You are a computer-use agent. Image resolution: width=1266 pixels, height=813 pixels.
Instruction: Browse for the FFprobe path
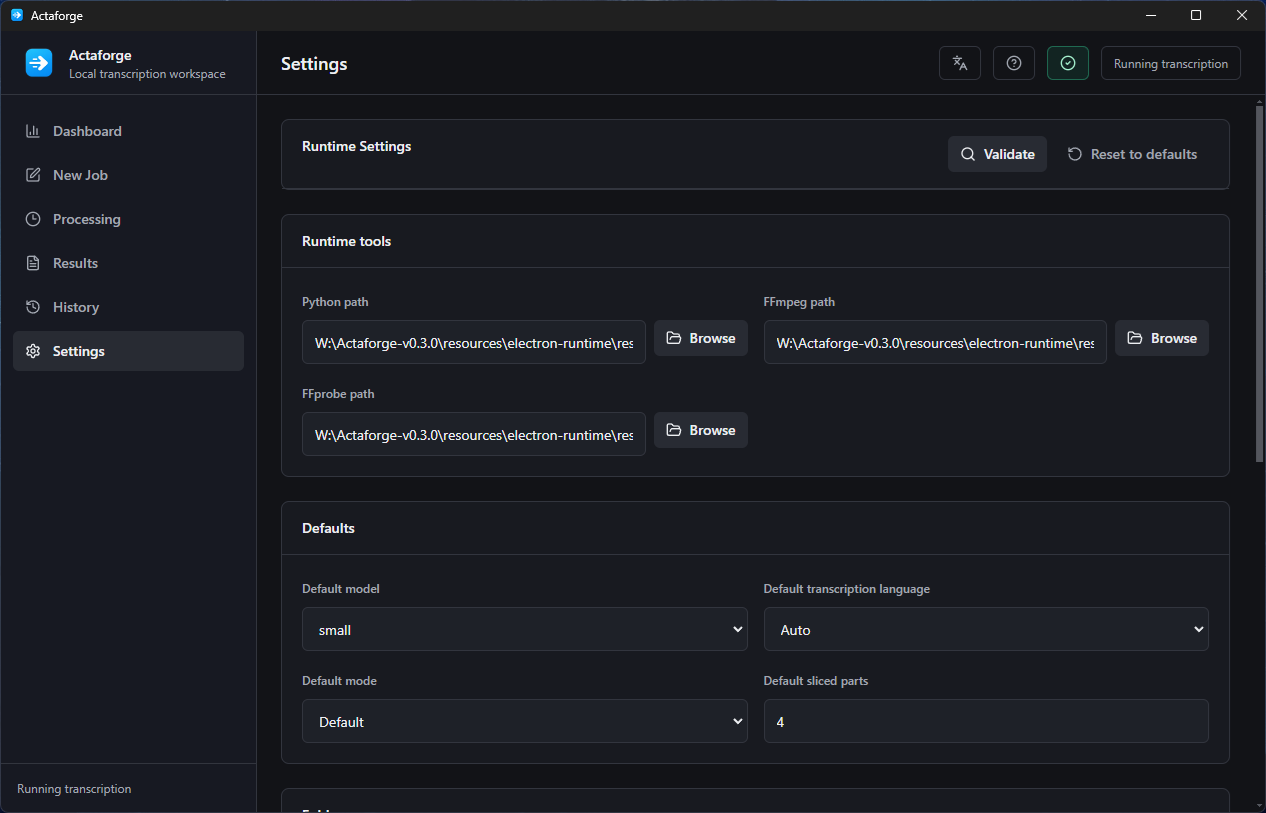click(701, 430)
